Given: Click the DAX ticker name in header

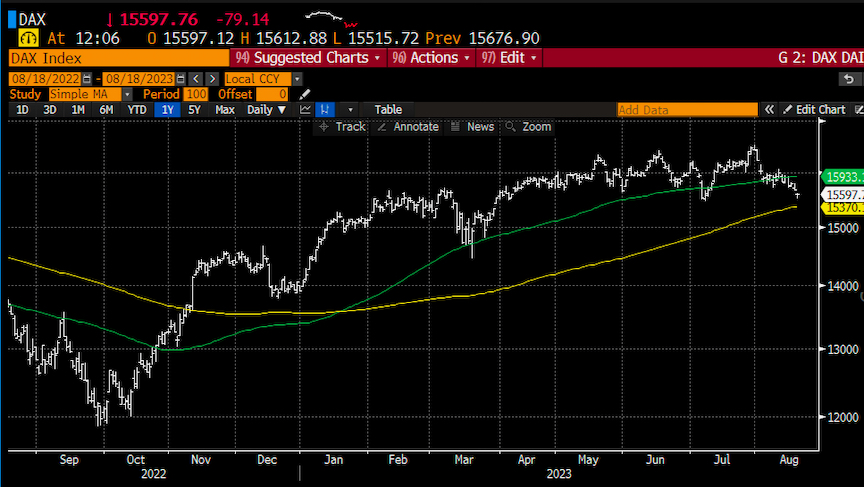Looking at the screenshot, I should 32,20.
